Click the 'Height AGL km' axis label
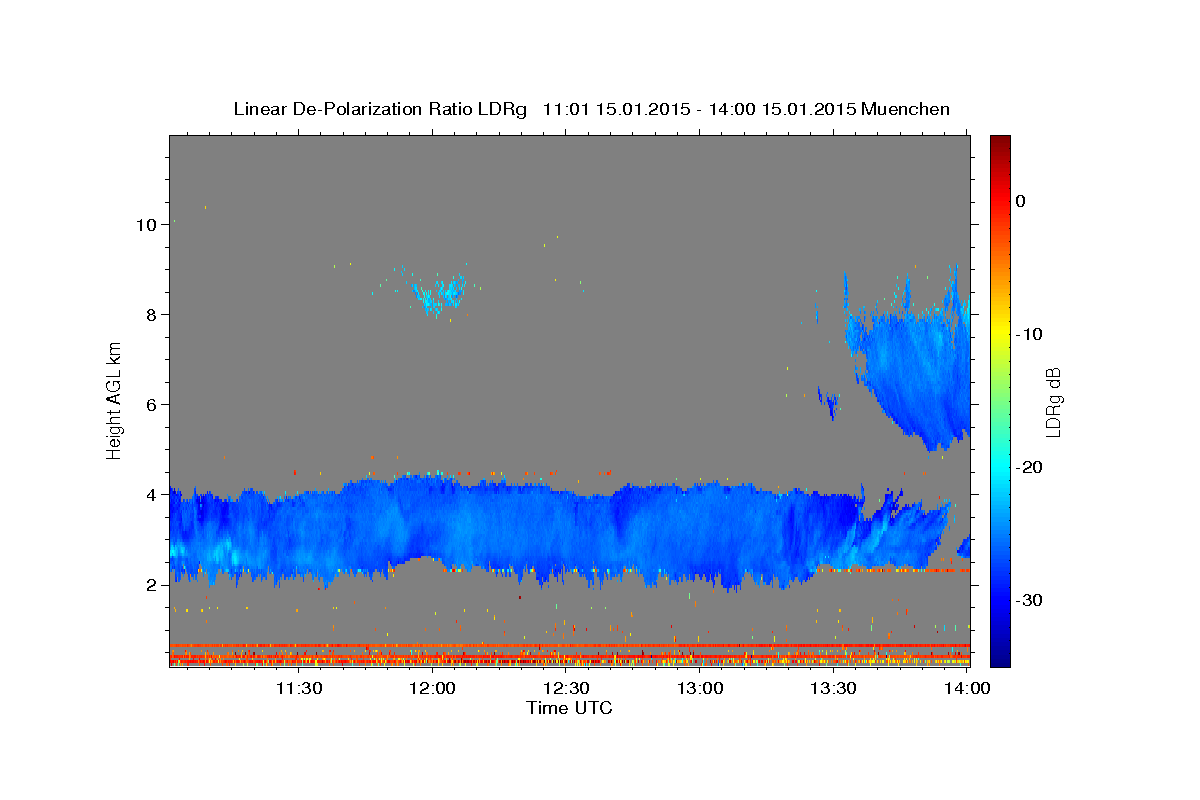This screenshot has width=1200, height=800. 115,399
